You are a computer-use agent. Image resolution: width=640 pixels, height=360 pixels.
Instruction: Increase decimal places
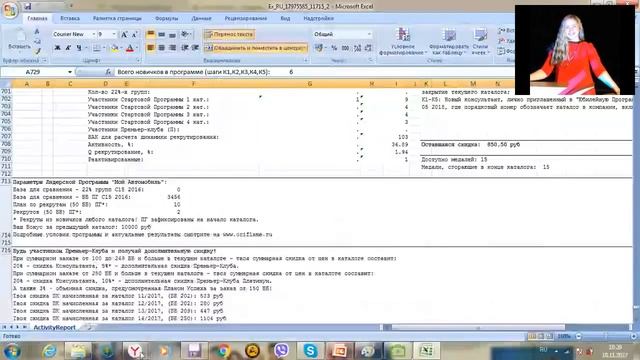pos(358,48)
